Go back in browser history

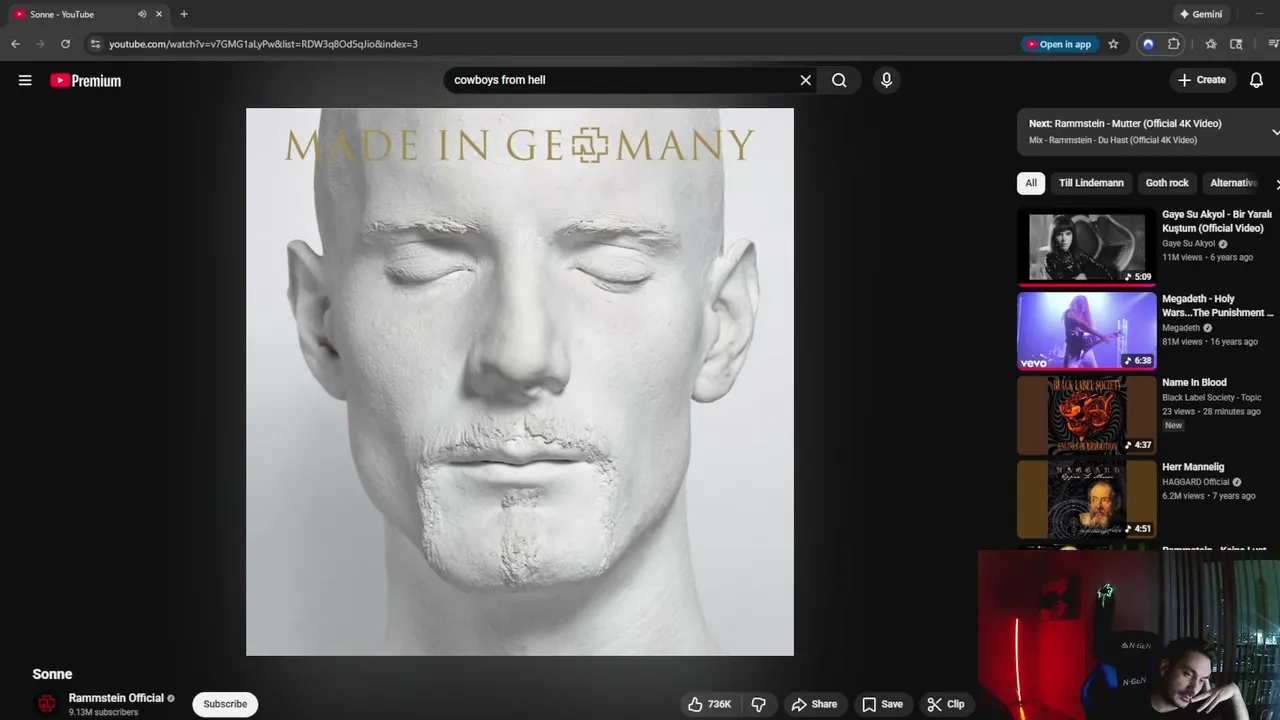coord(15,44)
